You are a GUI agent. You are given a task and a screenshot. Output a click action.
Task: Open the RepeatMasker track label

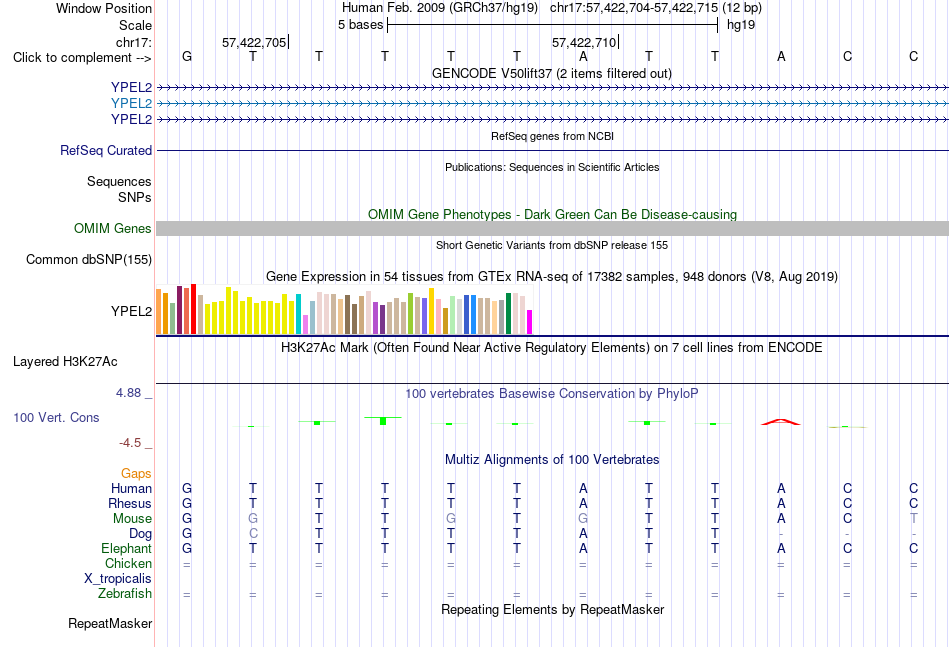tap(110, 623)
